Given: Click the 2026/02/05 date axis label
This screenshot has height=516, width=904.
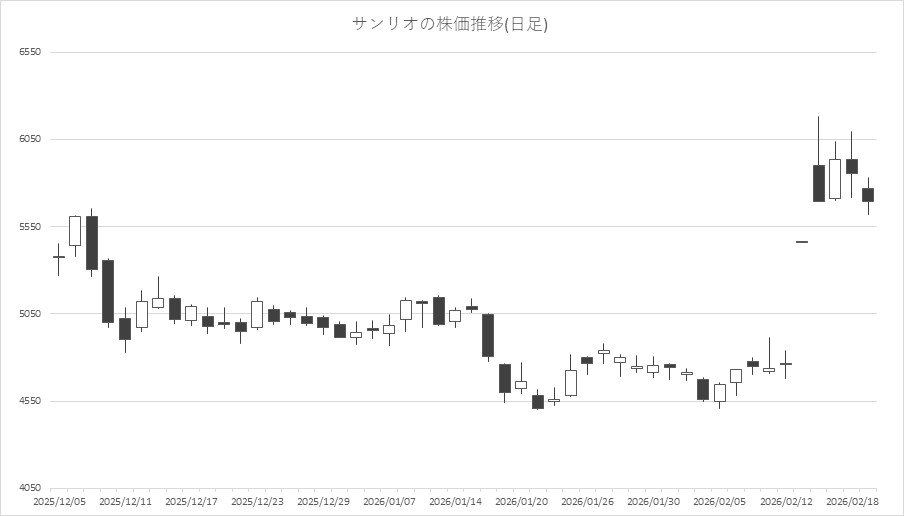Looking at the screenshot, I should tap(719, 501).
